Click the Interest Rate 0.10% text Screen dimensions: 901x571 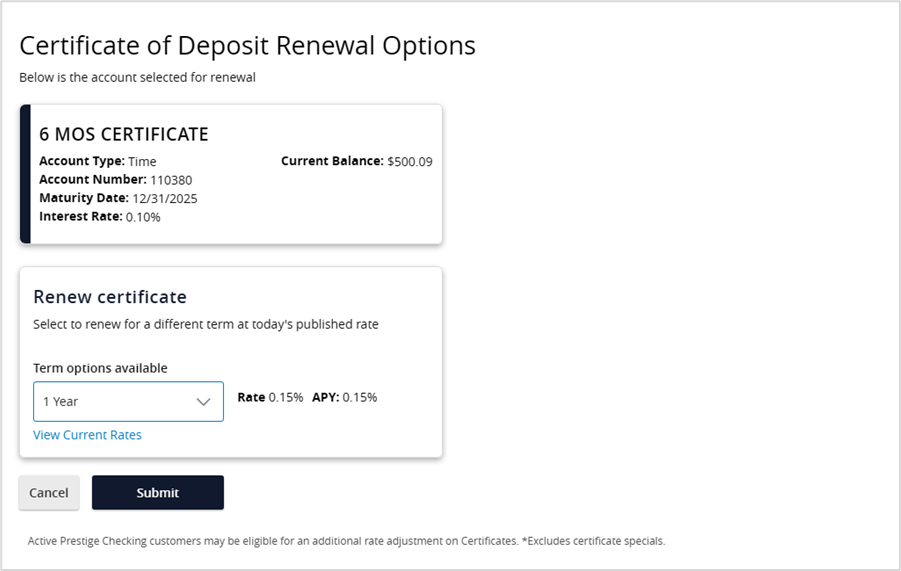point(99,216)
